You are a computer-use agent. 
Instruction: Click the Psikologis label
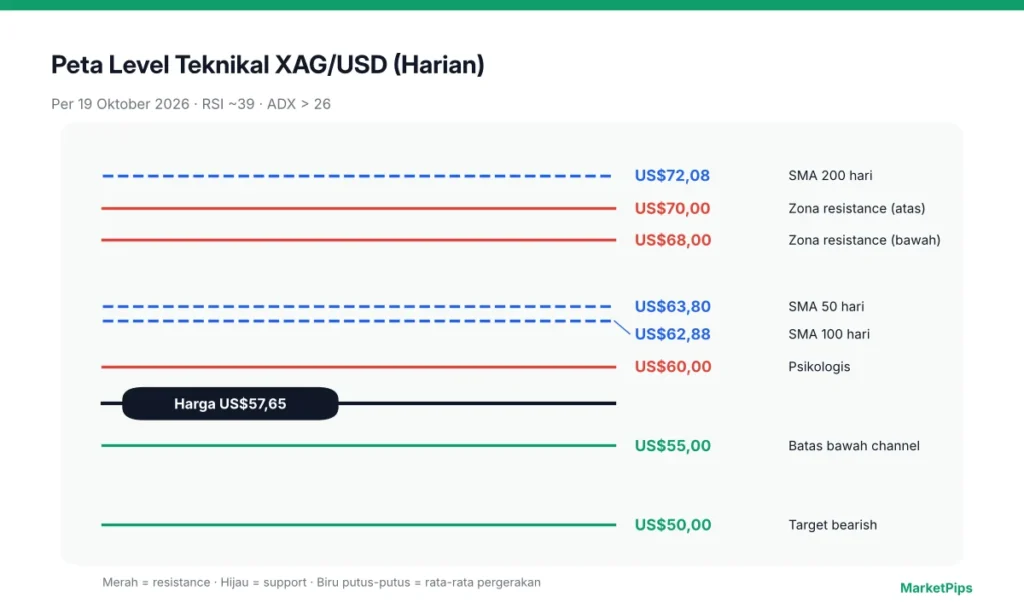[819, 367]
